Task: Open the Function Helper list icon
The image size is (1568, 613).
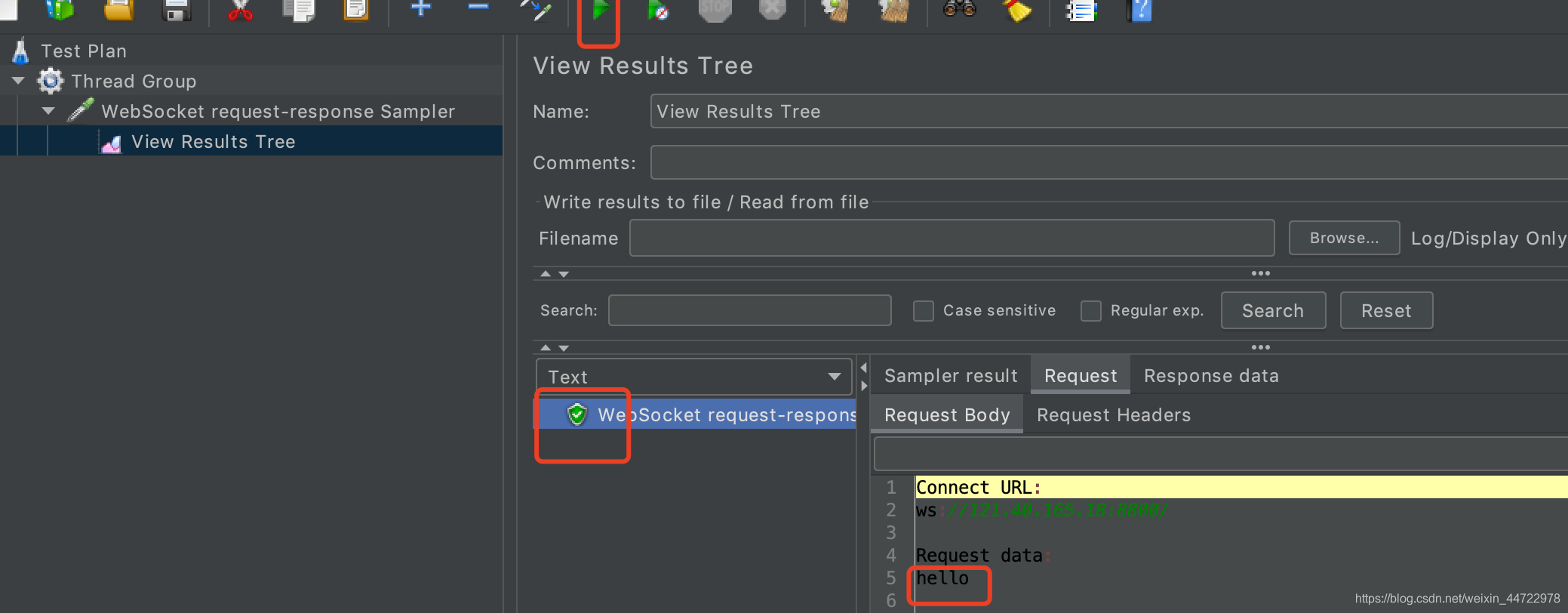Action: click(1081, 10)
